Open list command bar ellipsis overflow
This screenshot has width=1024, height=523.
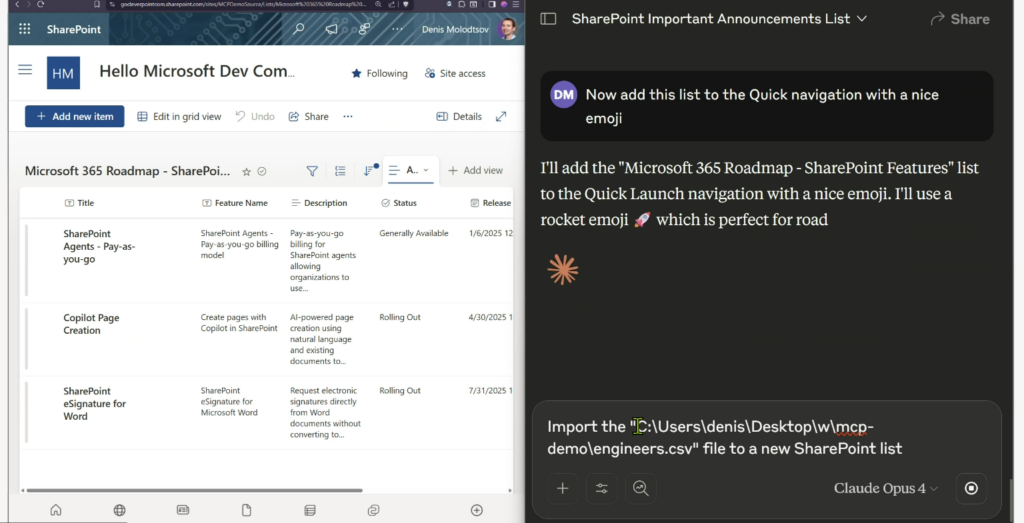click(348, 116)
